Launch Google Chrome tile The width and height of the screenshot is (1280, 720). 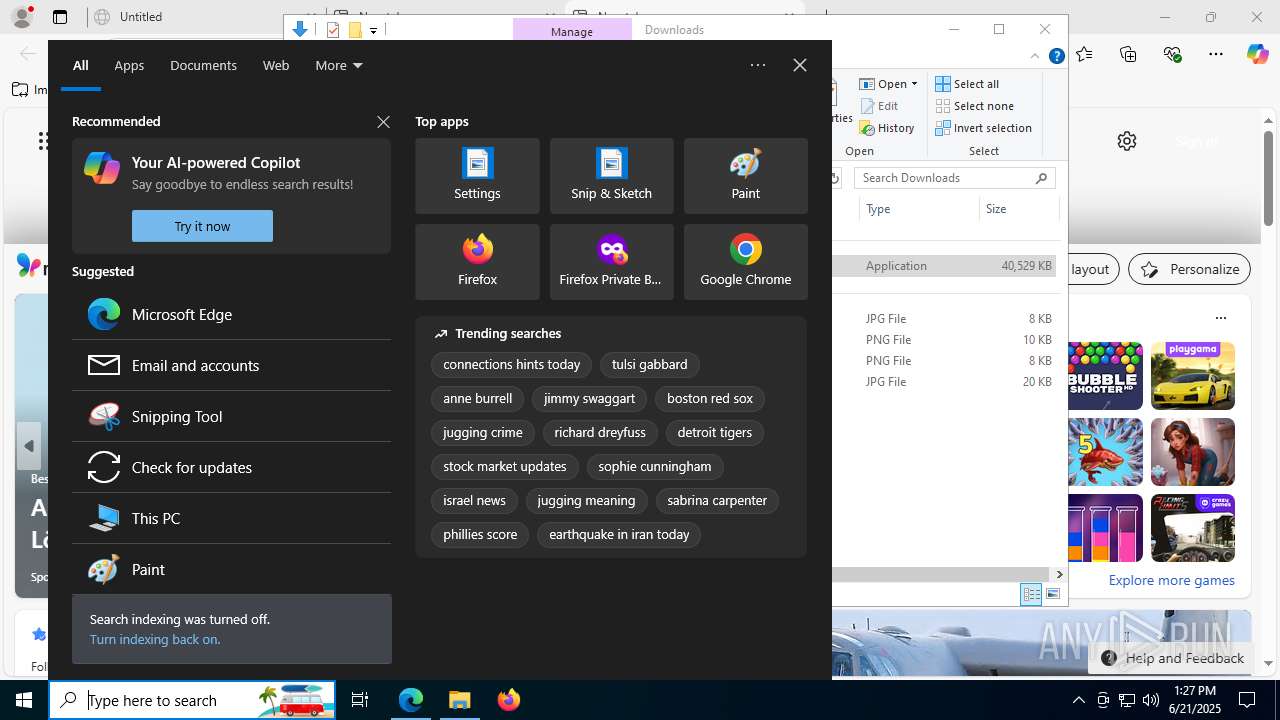(745, 262)
